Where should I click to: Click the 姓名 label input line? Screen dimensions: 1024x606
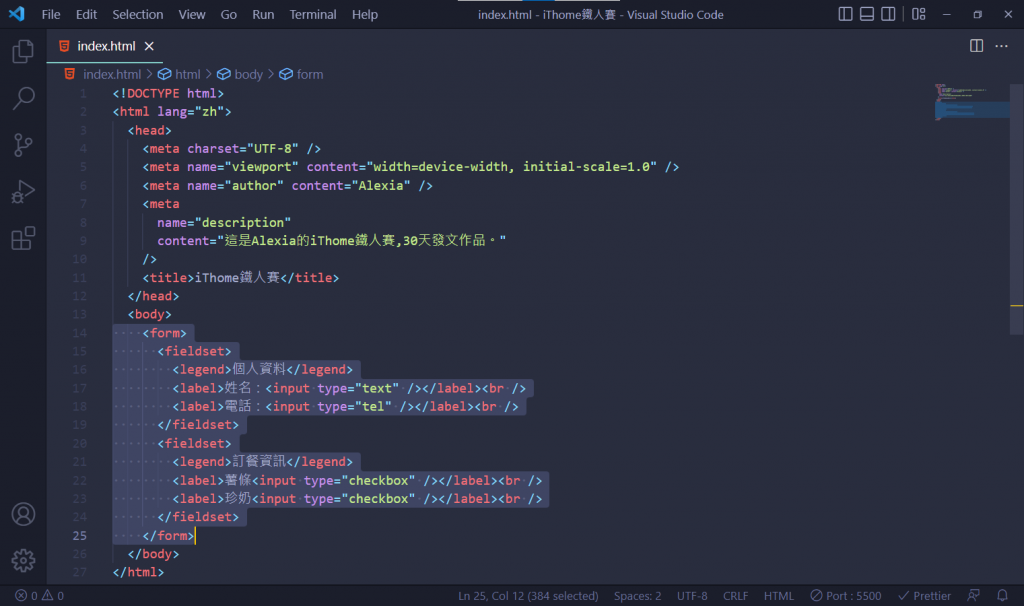pyautogui.click(x=349, y=388)
